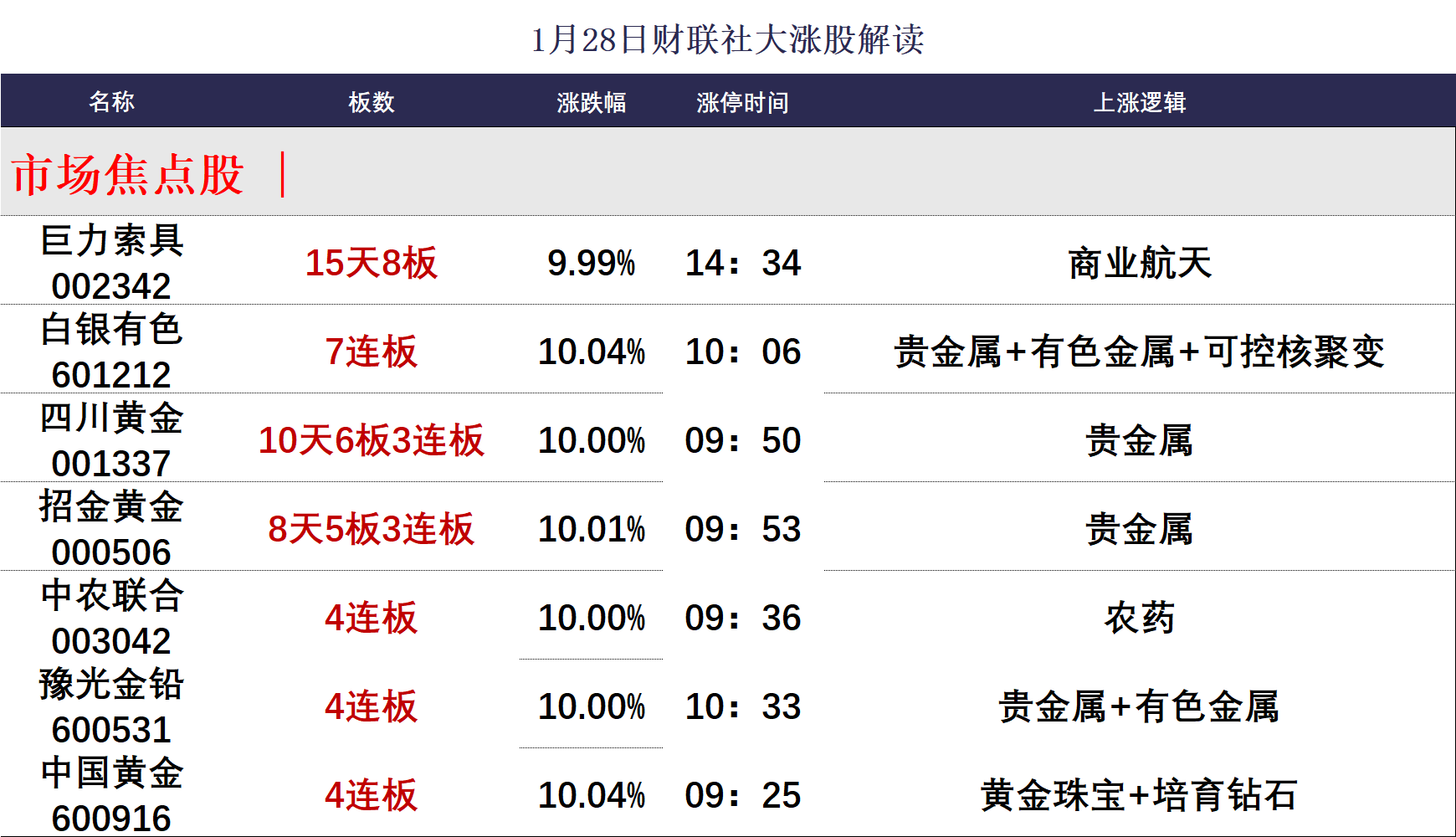Click limit-up time 09:53
The width and height of the screenshot is (1456, 837).
pos(742,529)
